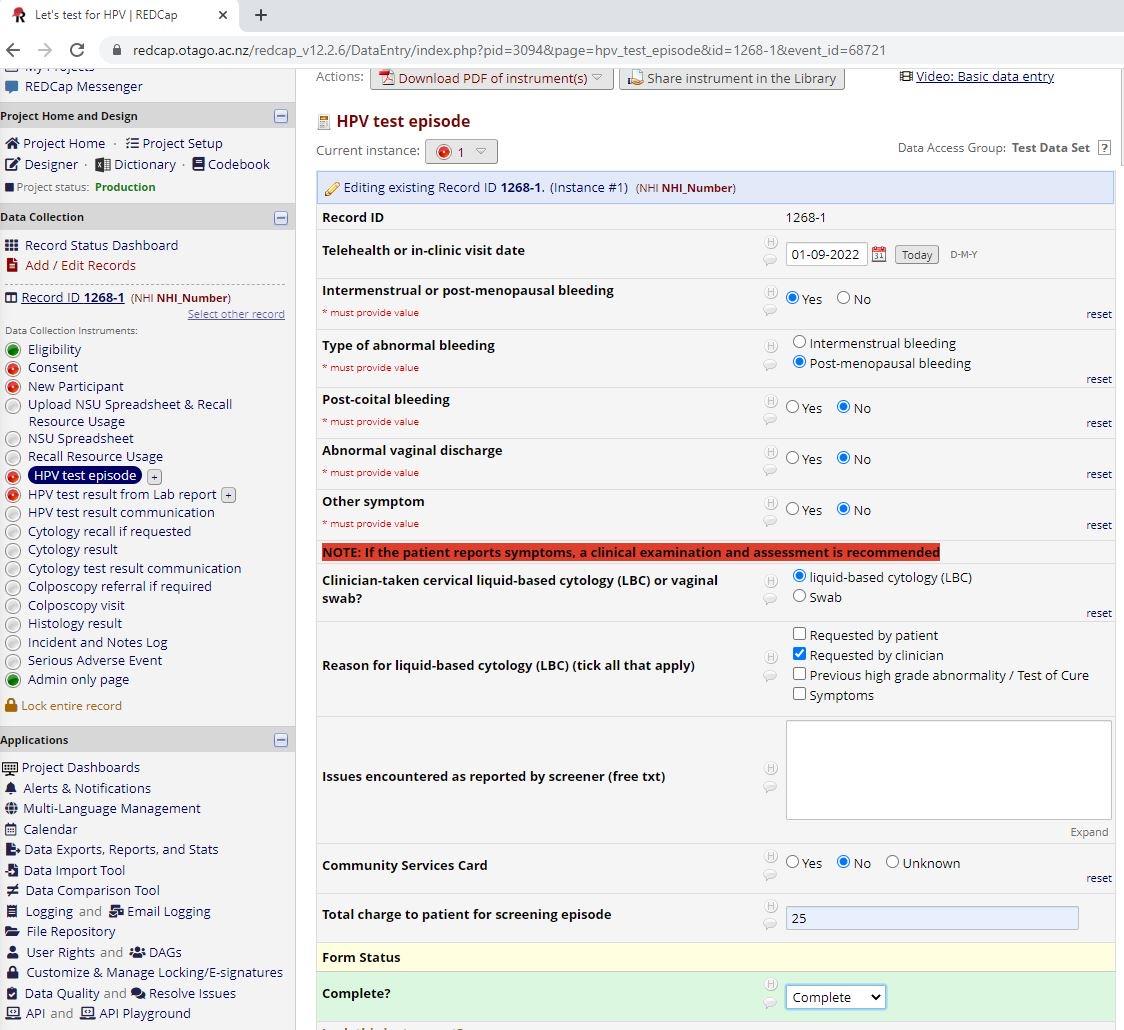This screenshot has height=1030, width=1124.
Task: Click Share instrument in the Library button
Action: coord(732,78)
